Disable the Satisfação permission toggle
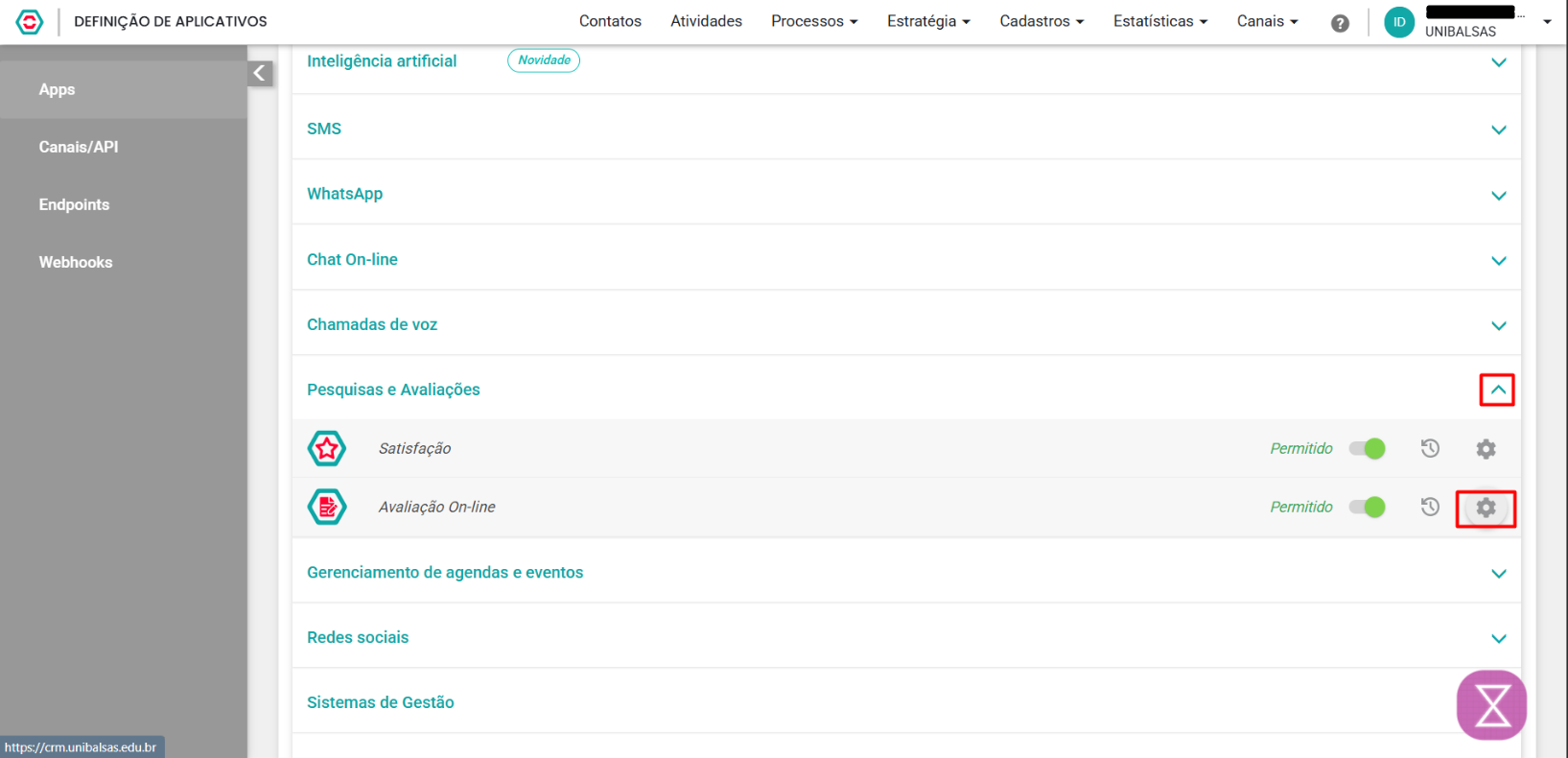This screenshot has width=1568, height=758. click(x=1368, y=448)
